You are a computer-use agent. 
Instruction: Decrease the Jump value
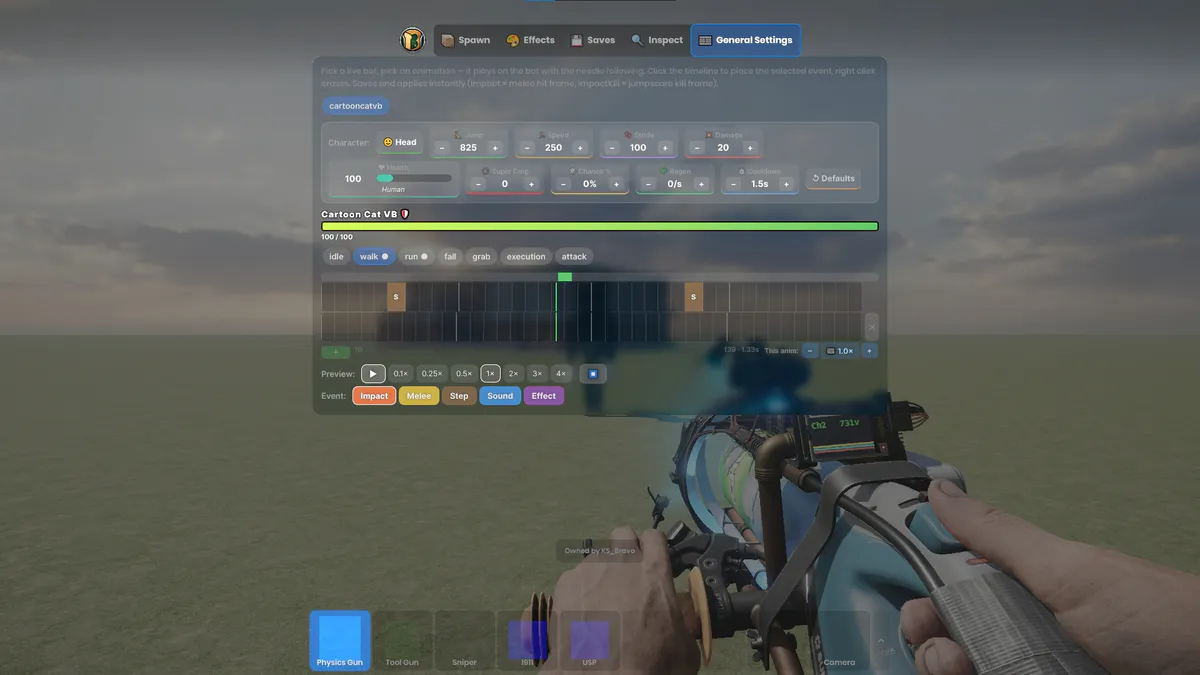click(442, 148)
